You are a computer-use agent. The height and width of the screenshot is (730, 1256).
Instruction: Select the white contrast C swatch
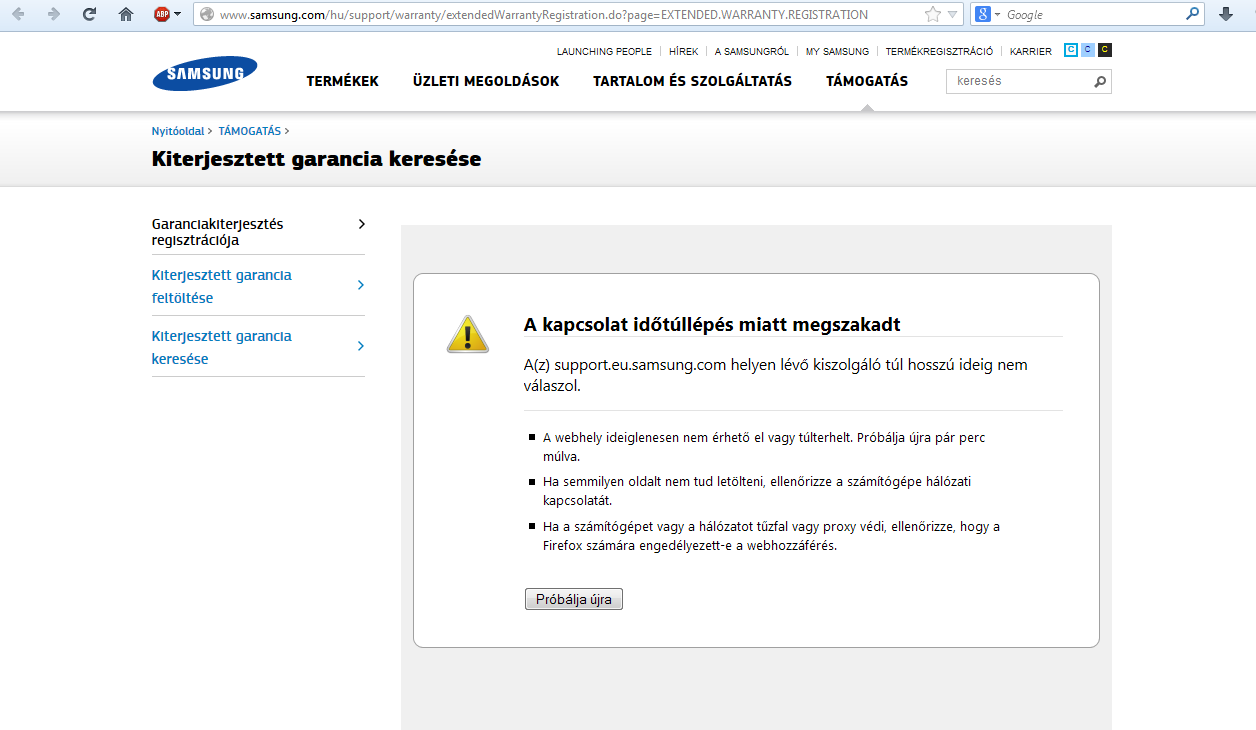pyautogui.click(x=1071, y=50)
